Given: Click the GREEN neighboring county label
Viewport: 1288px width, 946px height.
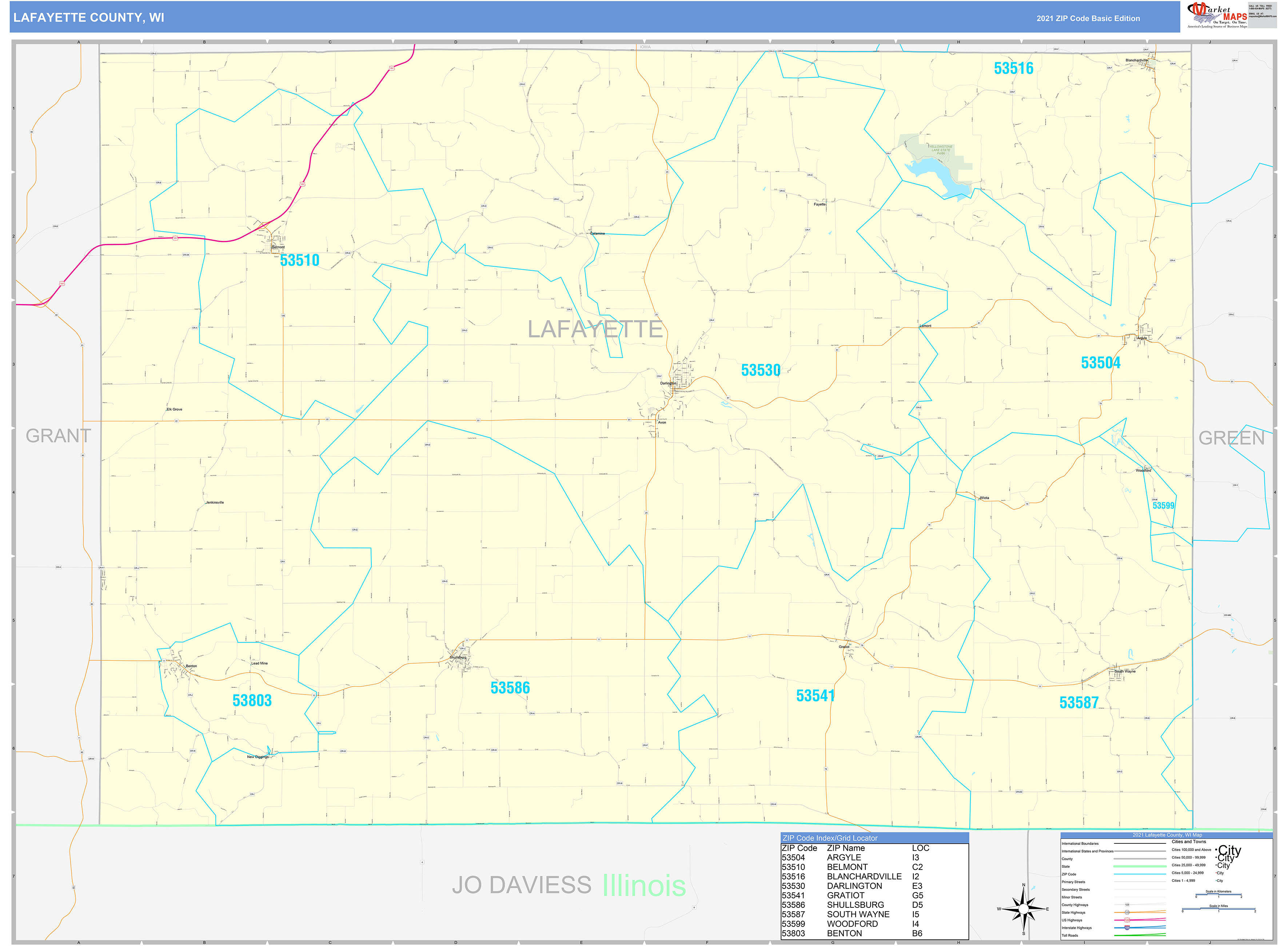Looking at the screenshot, I should click(x=1231, y=438).
